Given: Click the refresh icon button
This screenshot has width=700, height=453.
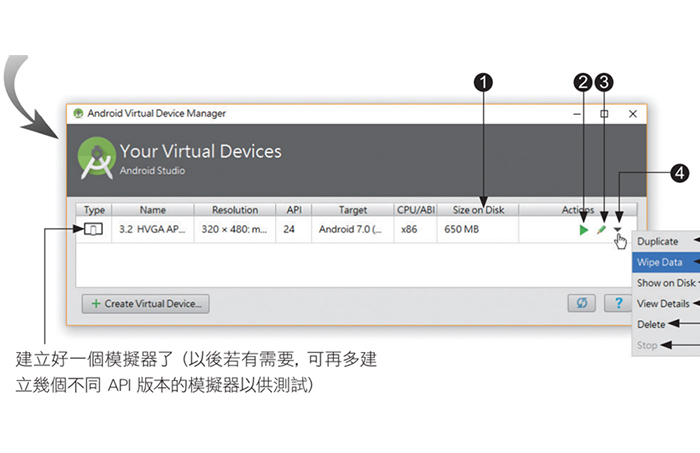Looking at the screenshot, I should click(582, 303).
